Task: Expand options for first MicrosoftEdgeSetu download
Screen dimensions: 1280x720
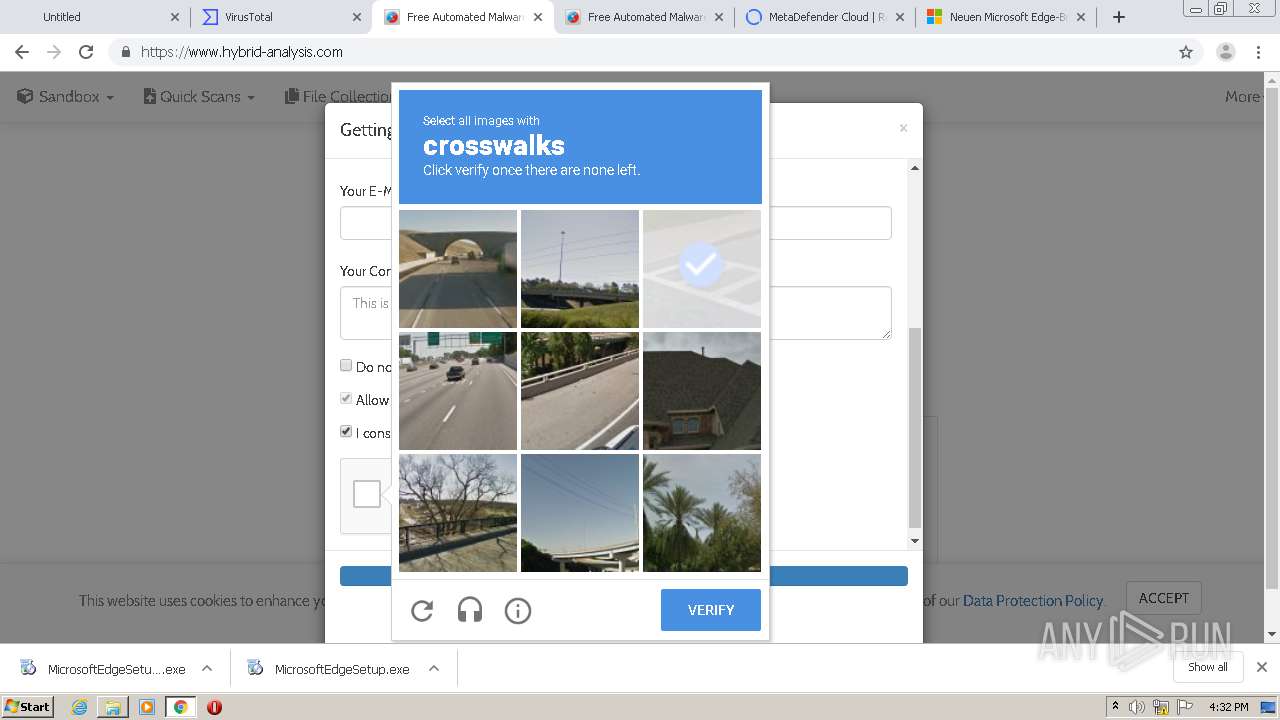Action: 207,668
